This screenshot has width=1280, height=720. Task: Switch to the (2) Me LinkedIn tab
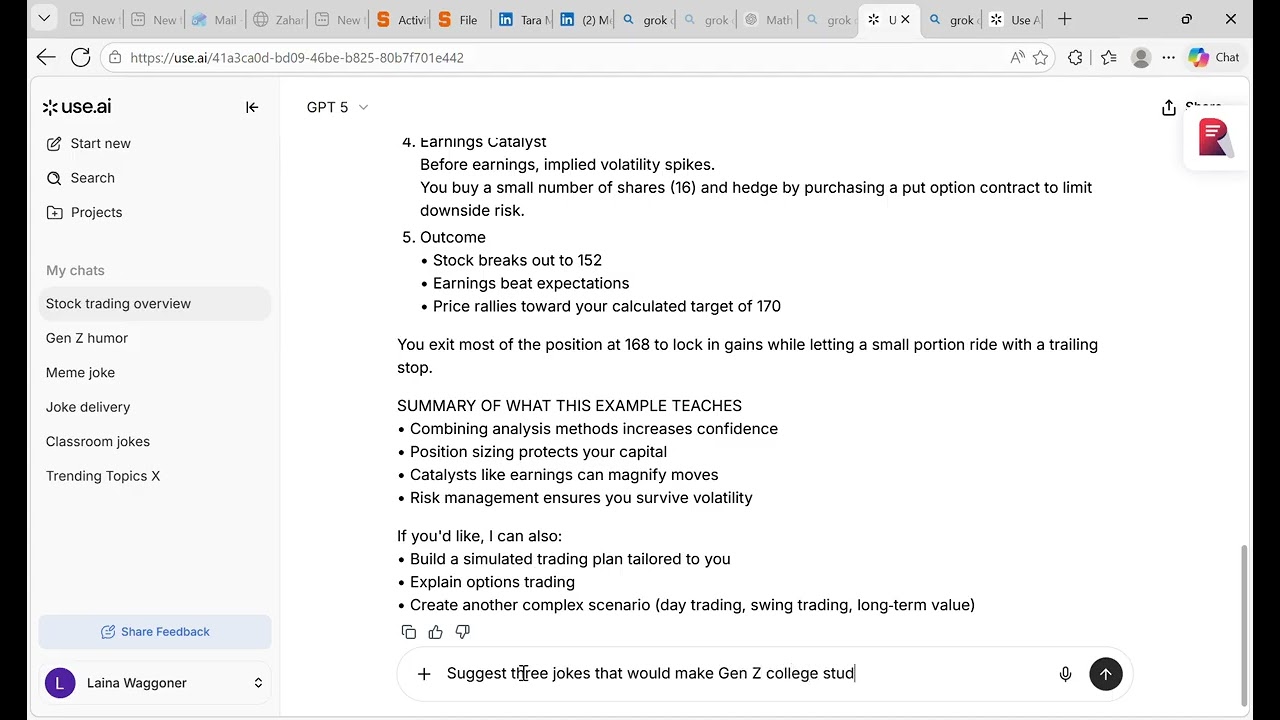pos(586,20)
